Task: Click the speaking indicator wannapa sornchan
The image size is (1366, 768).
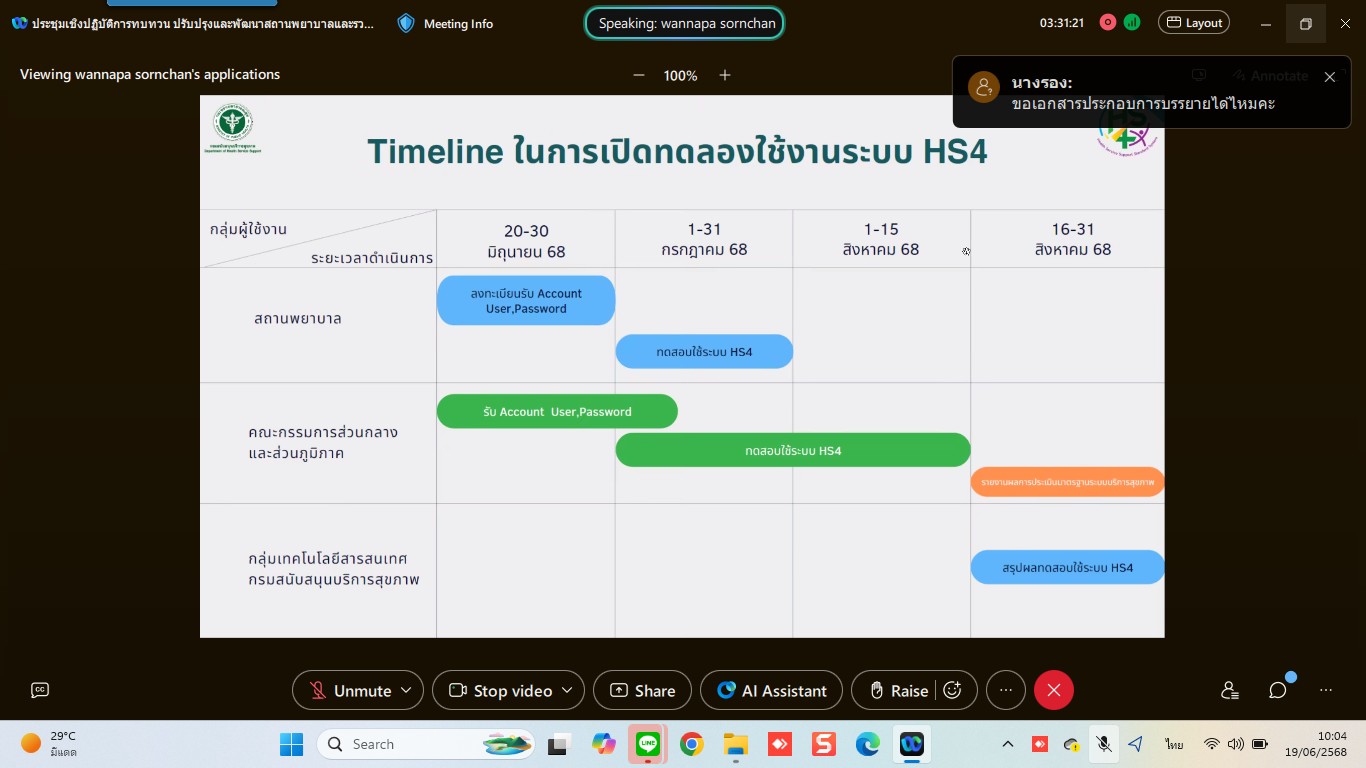Action: 685,23
